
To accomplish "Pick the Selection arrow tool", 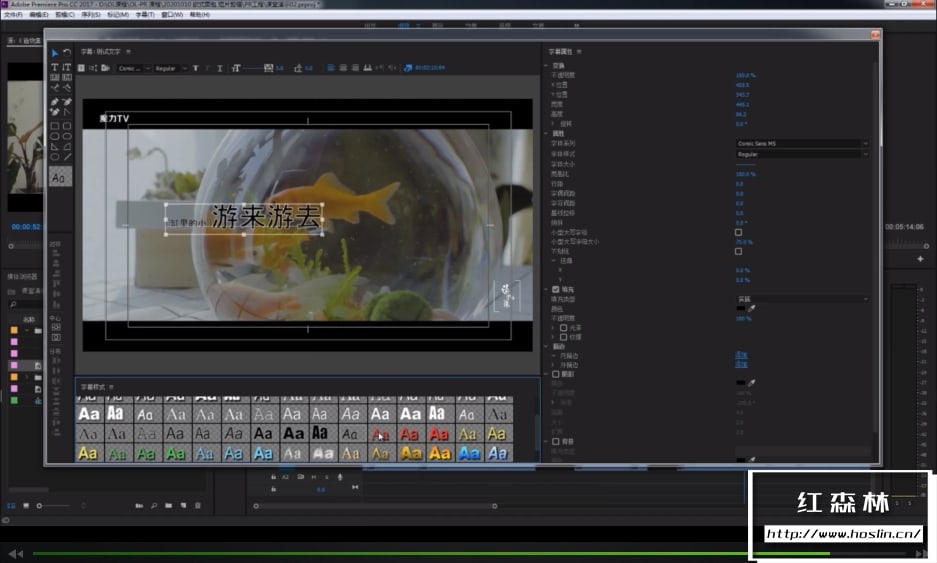I will (55, 53).
